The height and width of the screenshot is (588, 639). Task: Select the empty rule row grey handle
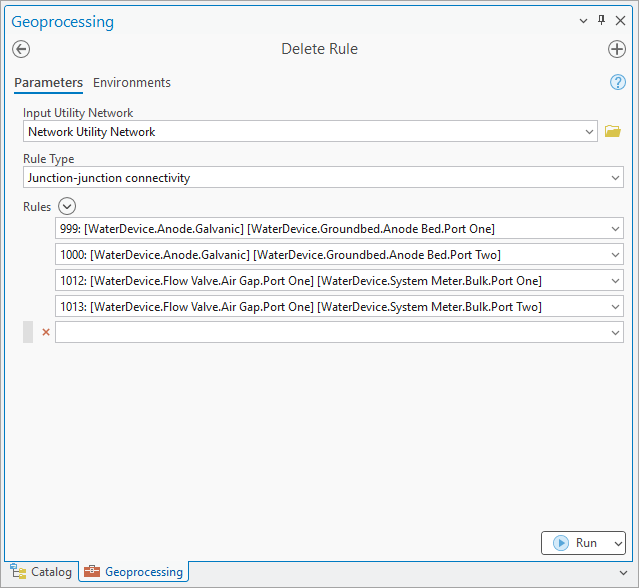(x=28, y=332)
